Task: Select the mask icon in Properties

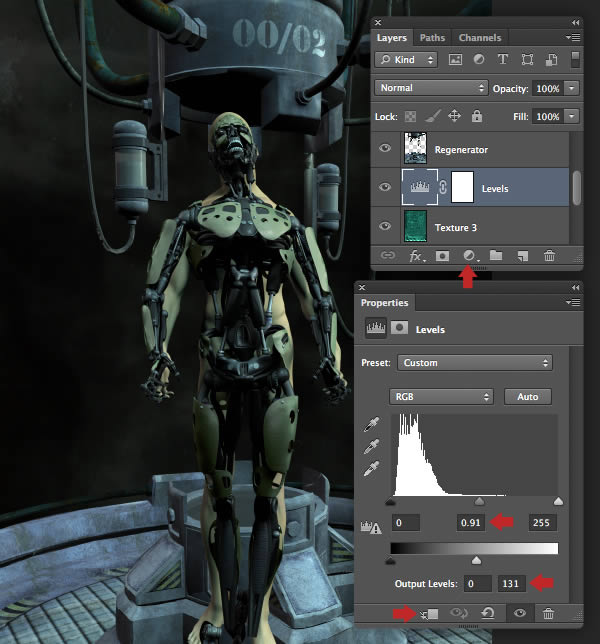Action: pos(399,328)
